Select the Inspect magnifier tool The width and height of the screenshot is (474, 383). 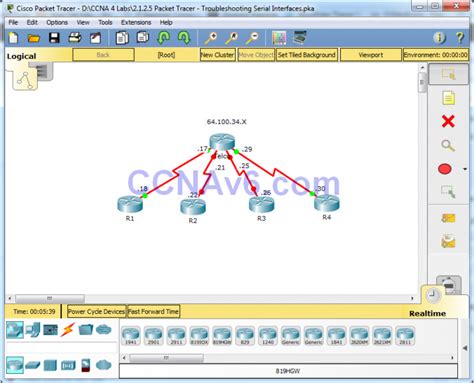tap(448, 145)
